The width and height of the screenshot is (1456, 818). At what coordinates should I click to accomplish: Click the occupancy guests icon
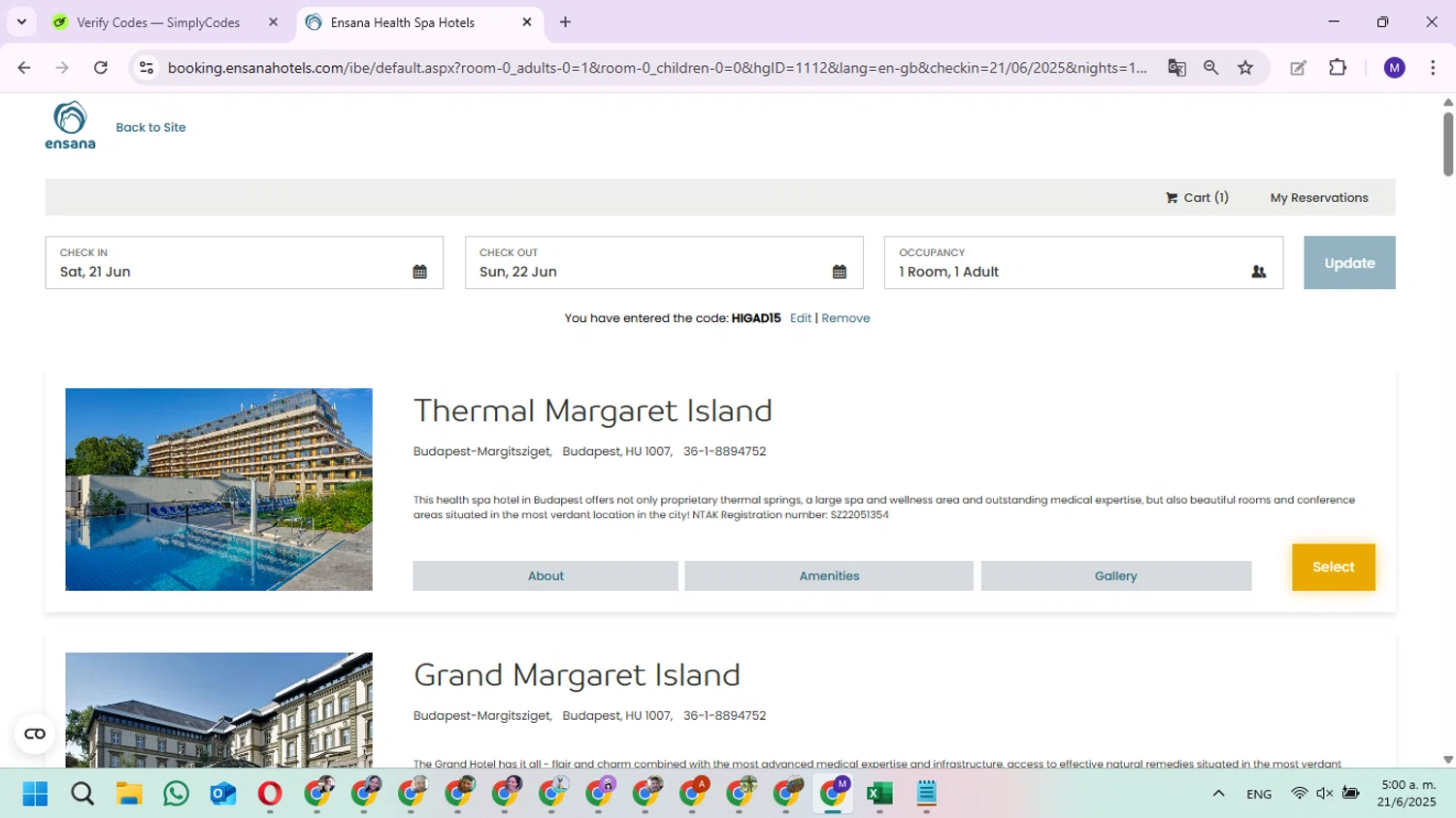(1258, 272)
